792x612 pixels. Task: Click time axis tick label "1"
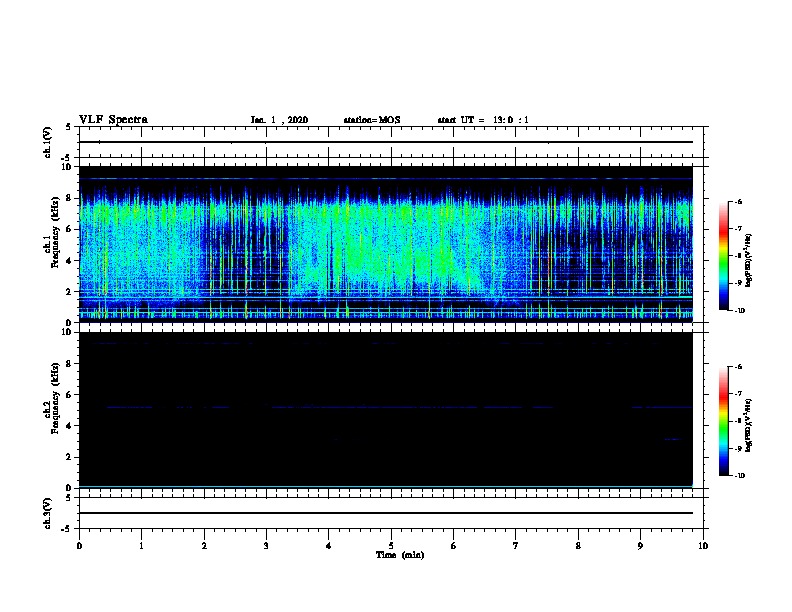[x=141, y=546]
